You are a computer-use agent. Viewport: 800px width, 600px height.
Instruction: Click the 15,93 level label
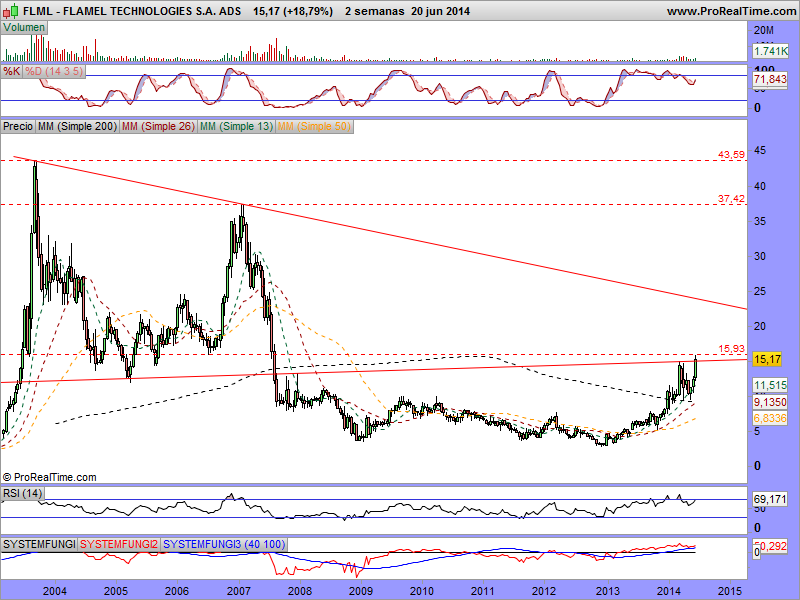point(732,348)
